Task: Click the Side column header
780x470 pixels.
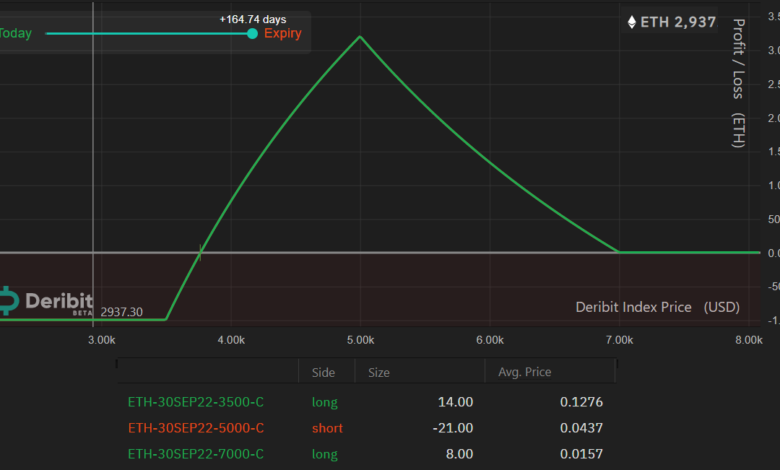Action: (323, 373)
